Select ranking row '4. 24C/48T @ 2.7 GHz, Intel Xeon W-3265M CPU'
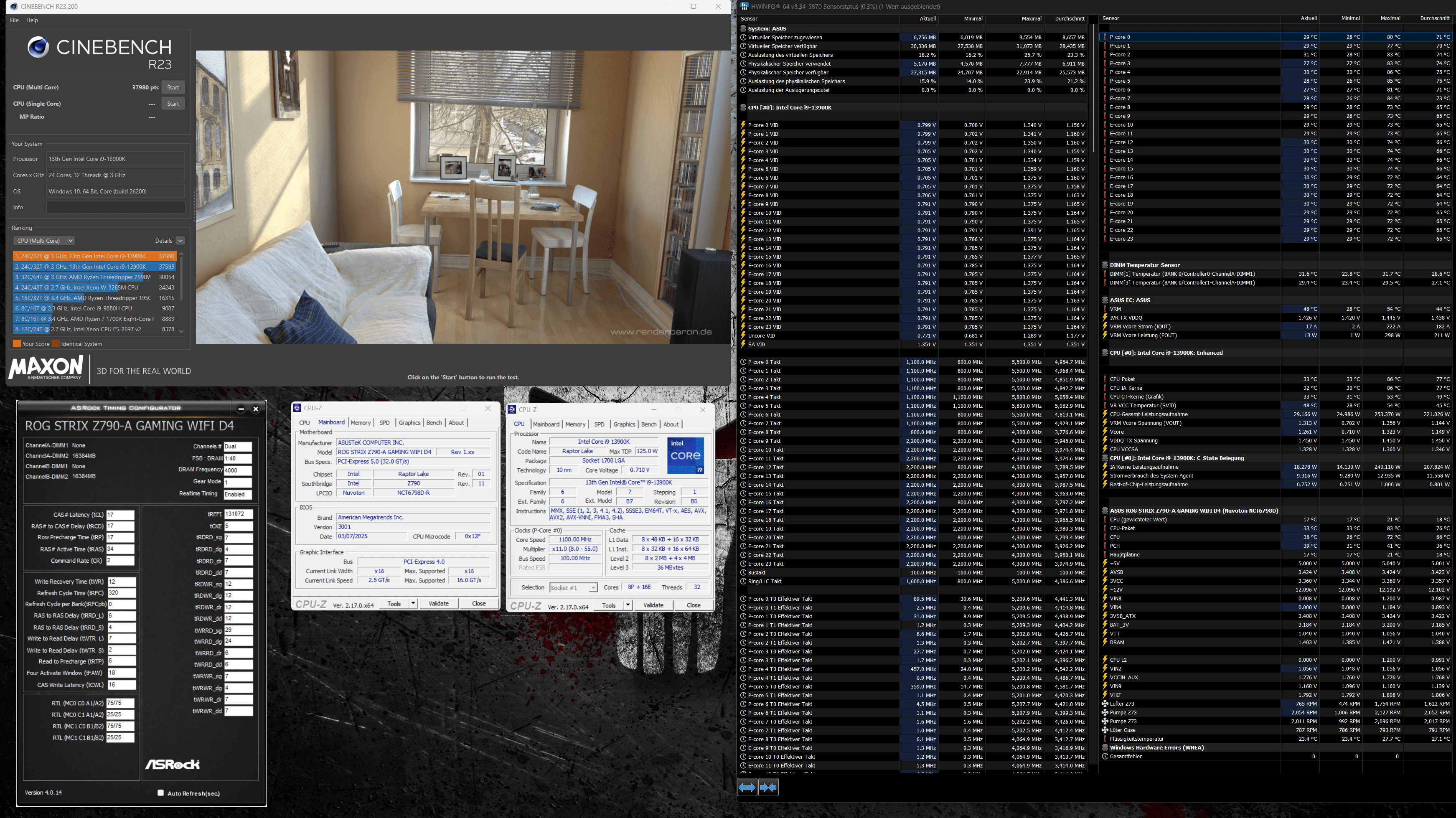This screenshot has height=818, width=1456. click(x=94, y=288)
